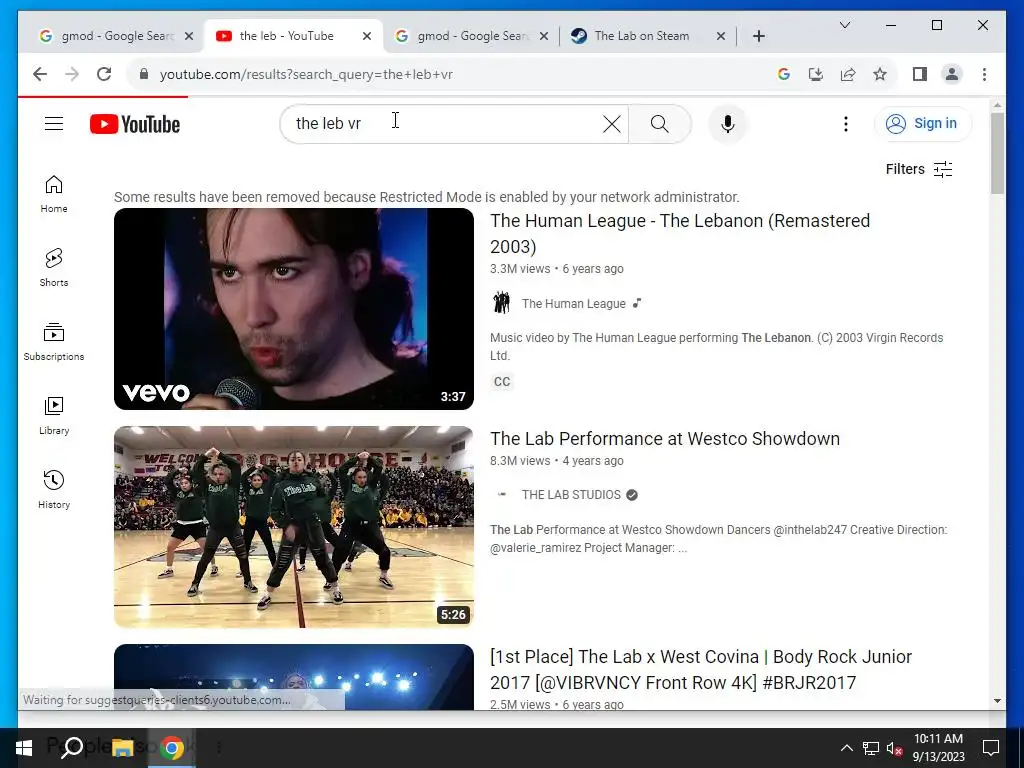Close The Lab on Steam tab
Viewport: 1024px width, 768px height.
tap(721, 36)
